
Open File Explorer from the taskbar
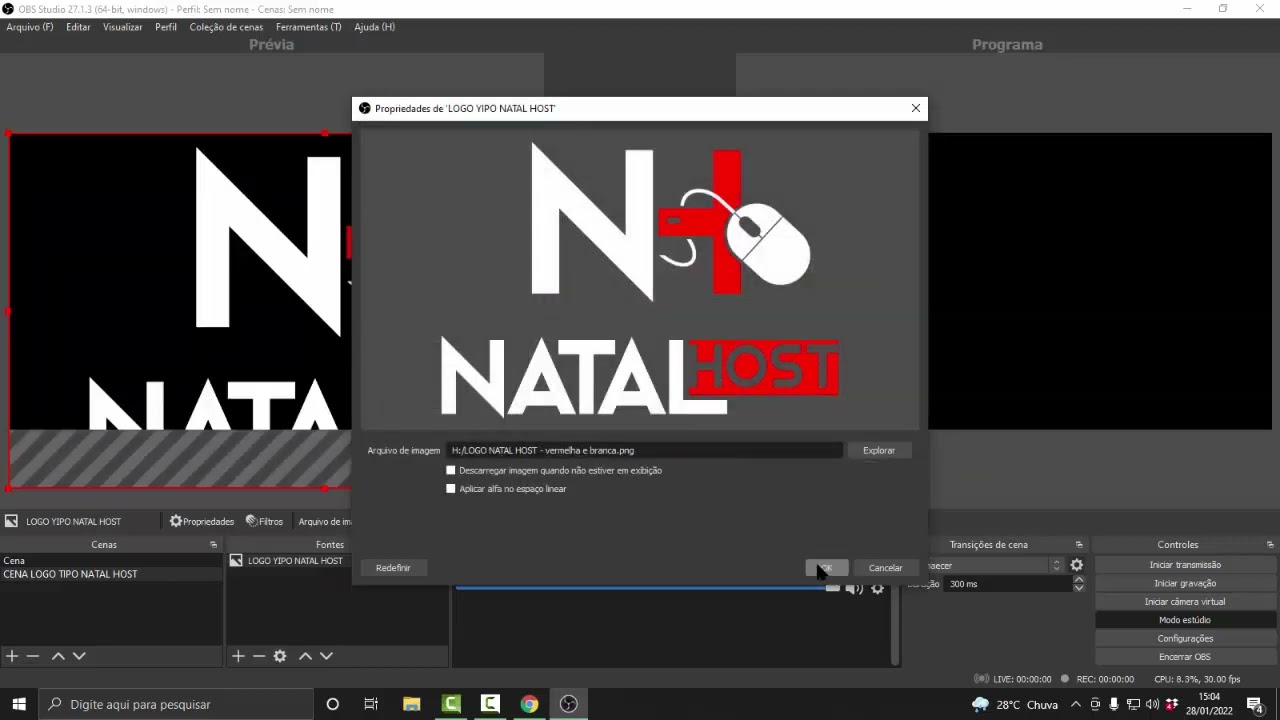(411, 704)
